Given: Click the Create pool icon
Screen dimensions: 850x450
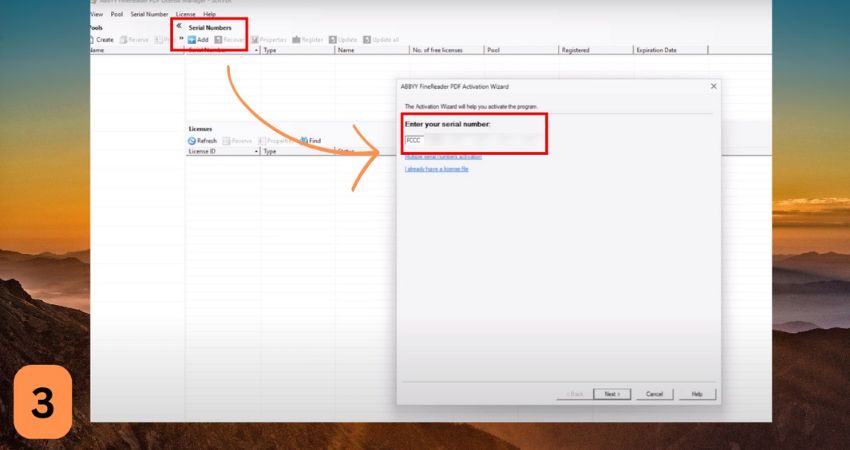Looking at the screenshot, I should click(92, 39).
